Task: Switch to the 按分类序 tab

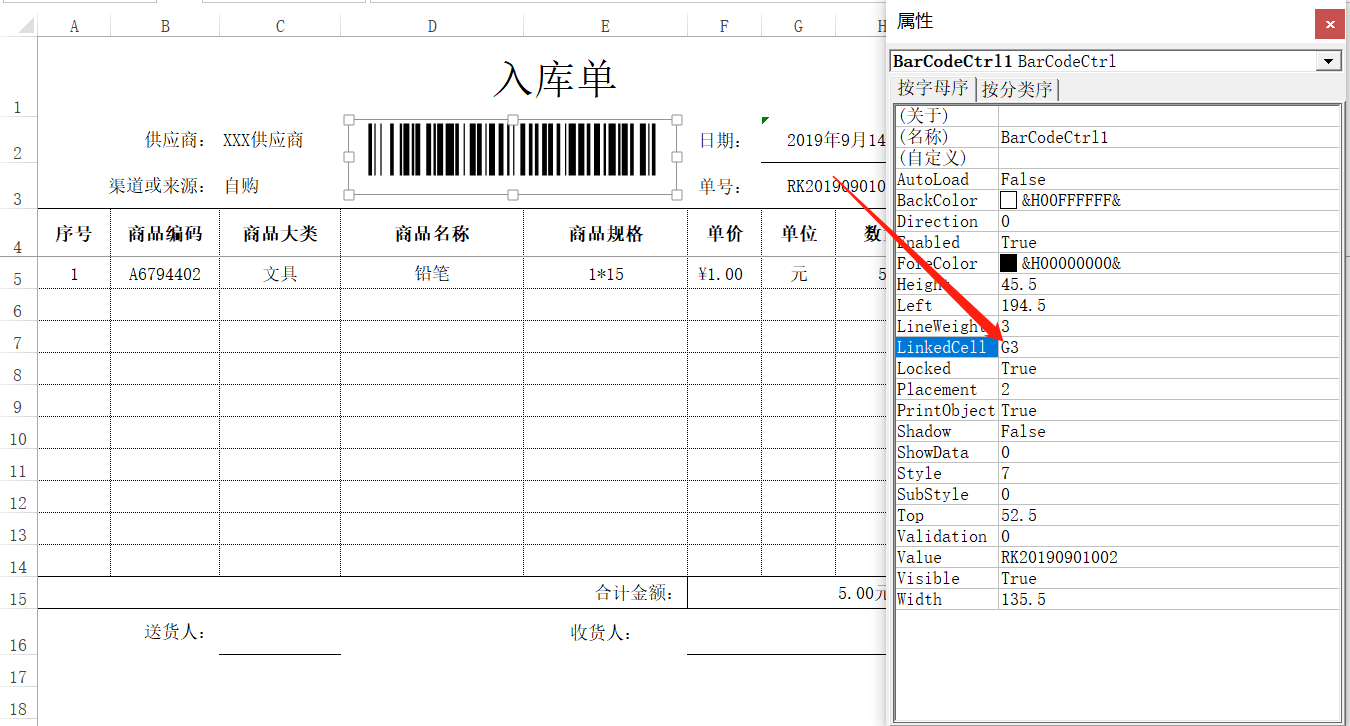Action: point(1017,89)
